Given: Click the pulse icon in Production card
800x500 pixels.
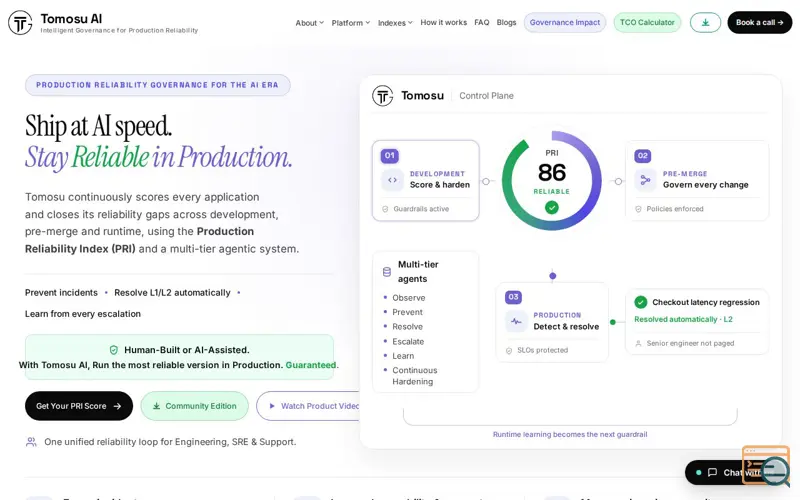Looking at the screenshot, I should [516, 321].
